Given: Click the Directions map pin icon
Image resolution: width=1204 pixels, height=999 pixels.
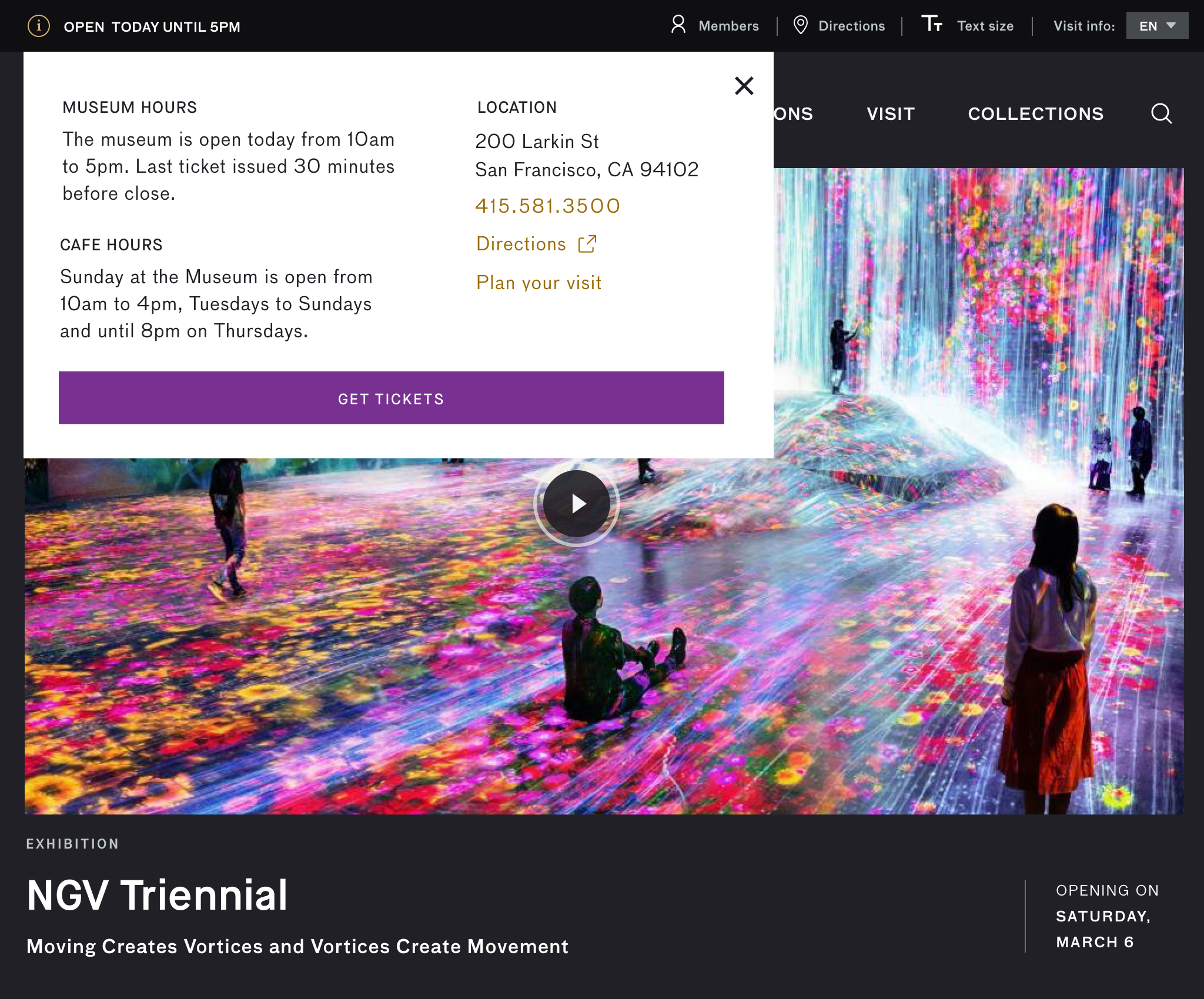Looking at the screenshot, I should pyautogui.click(x=800, y=25).
